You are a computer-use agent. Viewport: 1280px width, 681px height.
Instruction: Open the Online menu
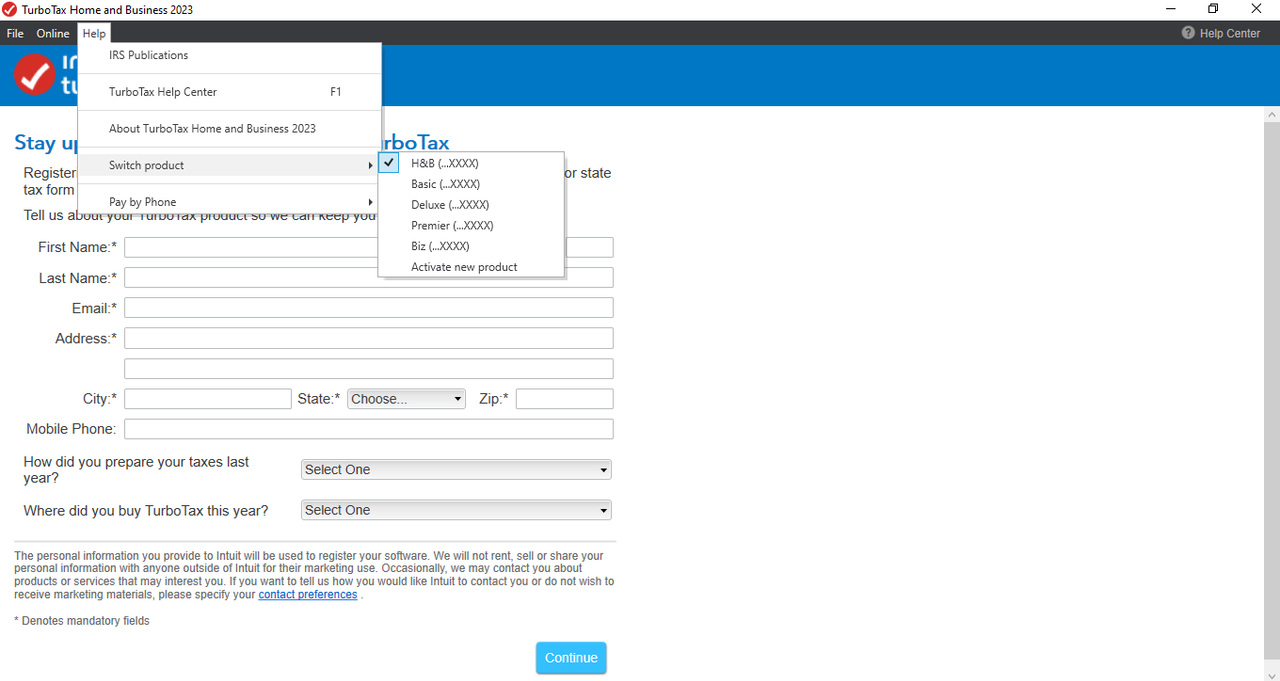(x=53, y=33)
